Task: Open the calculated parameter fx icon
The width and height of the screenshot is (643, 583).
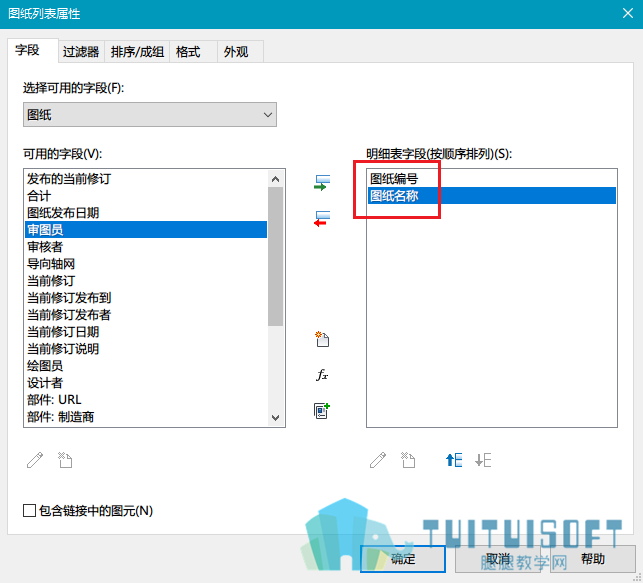Action: coord(322,374)
